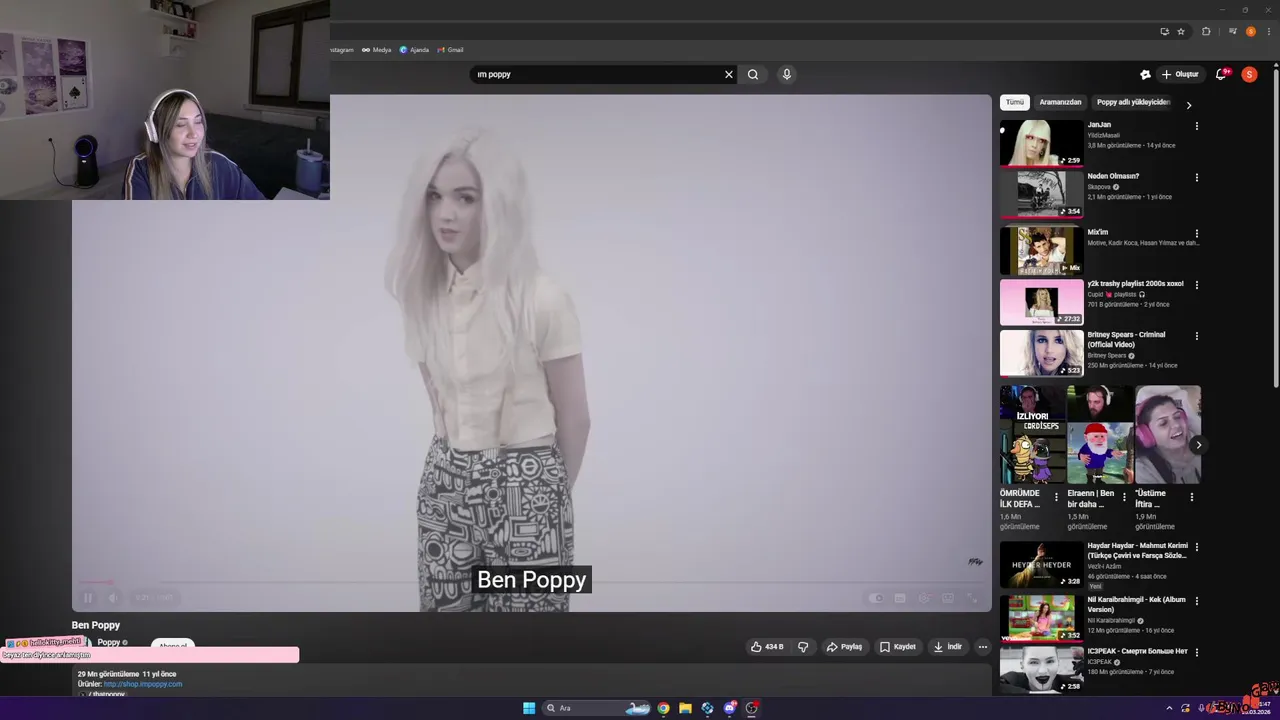Open Nil Karaibrahimgil - Kek video
Image resolution: width=1280 pixels, height=720 pixels.
coord(1042,617)
